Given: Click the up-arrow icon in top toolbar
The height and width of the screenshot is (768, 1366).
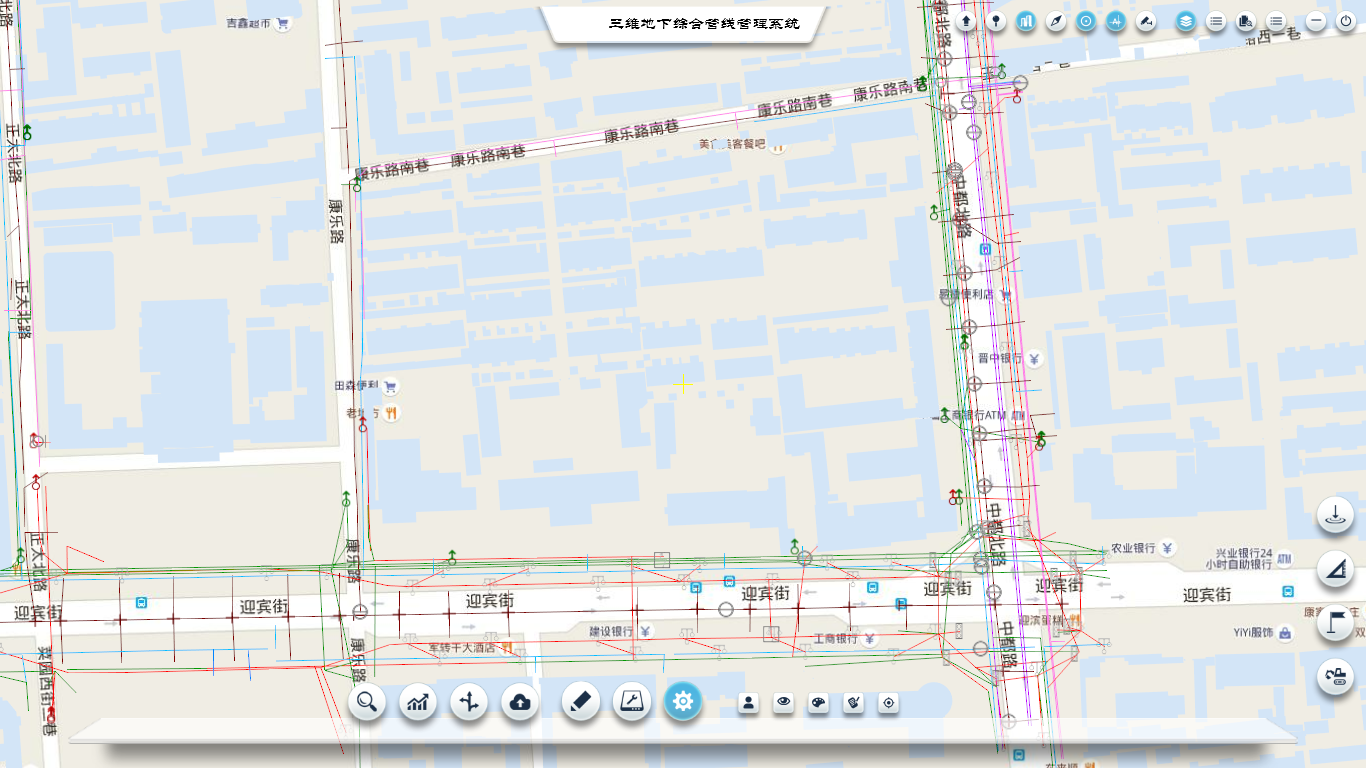Looking at the screenshot, I should pos(966,21).
